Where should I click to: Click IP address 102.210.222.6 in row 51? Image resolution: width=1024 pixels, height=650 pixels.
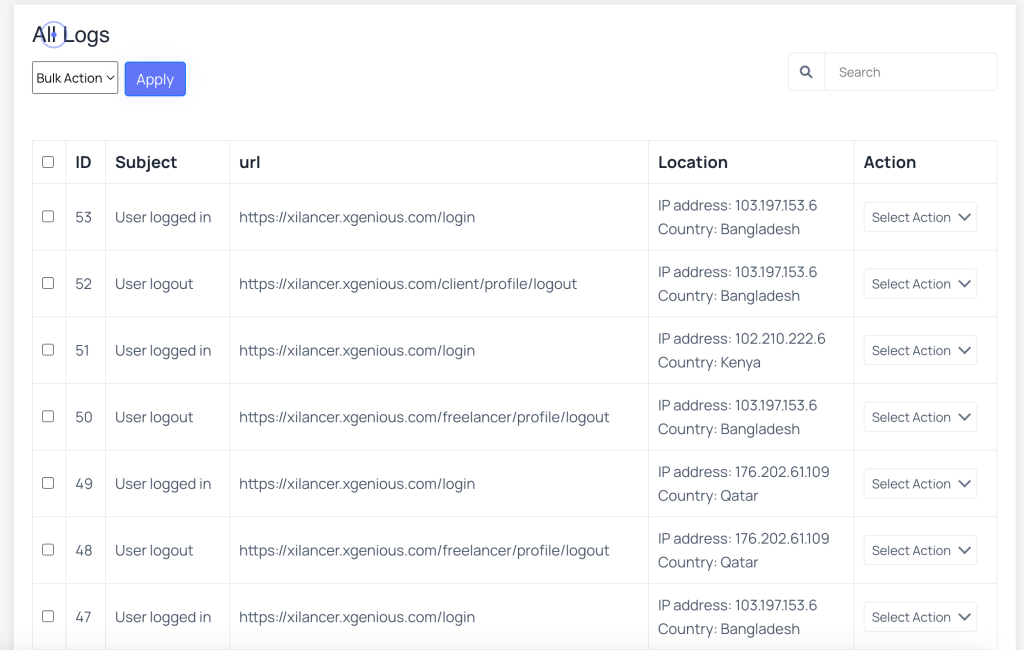(x=741, y=338)
